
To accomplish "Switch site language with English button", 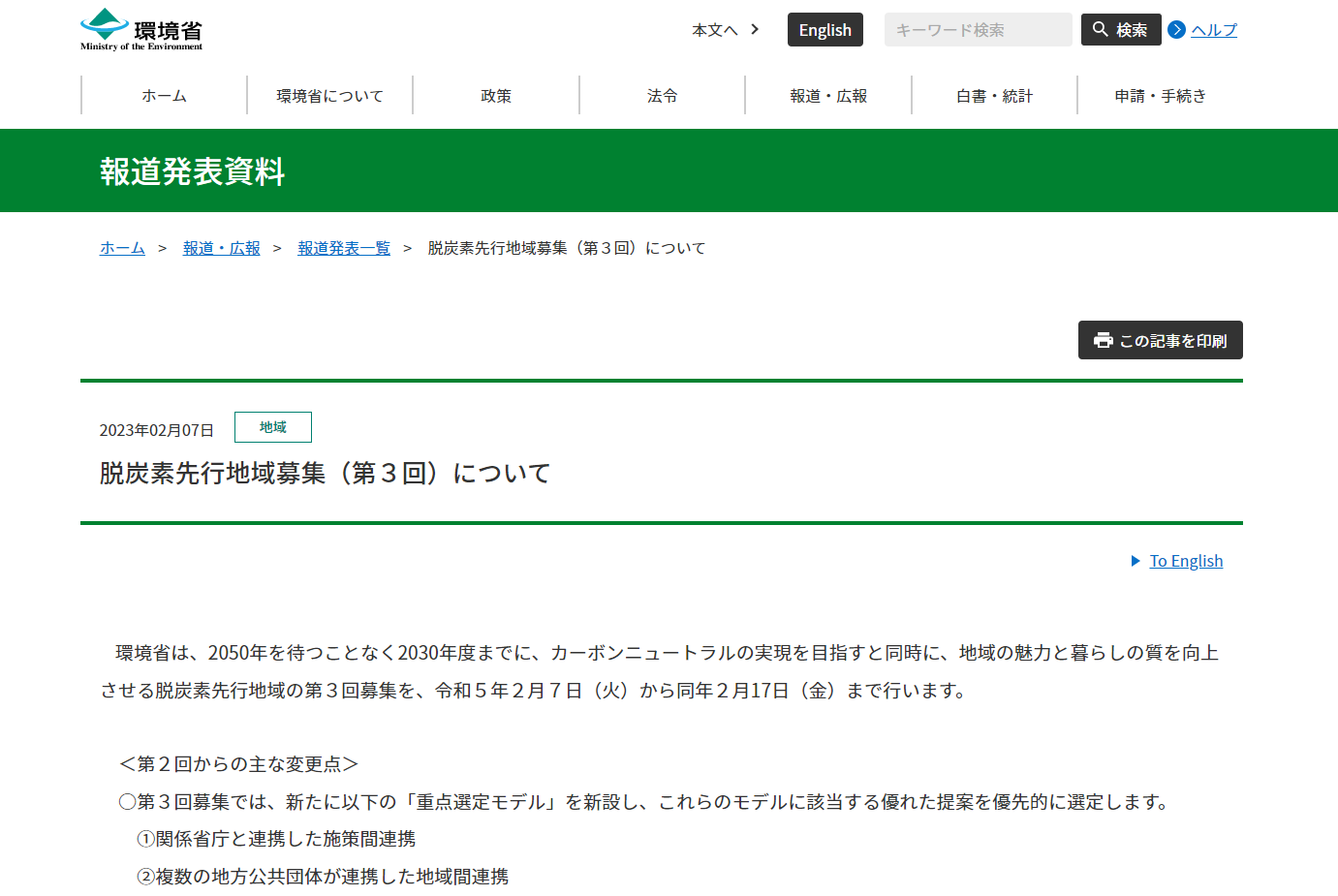I will (825, 30).
